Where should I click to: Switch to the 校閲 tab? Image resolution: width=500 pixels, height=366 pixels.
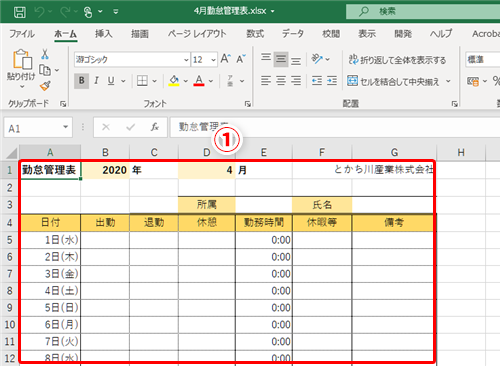click(x=331, y=34)
